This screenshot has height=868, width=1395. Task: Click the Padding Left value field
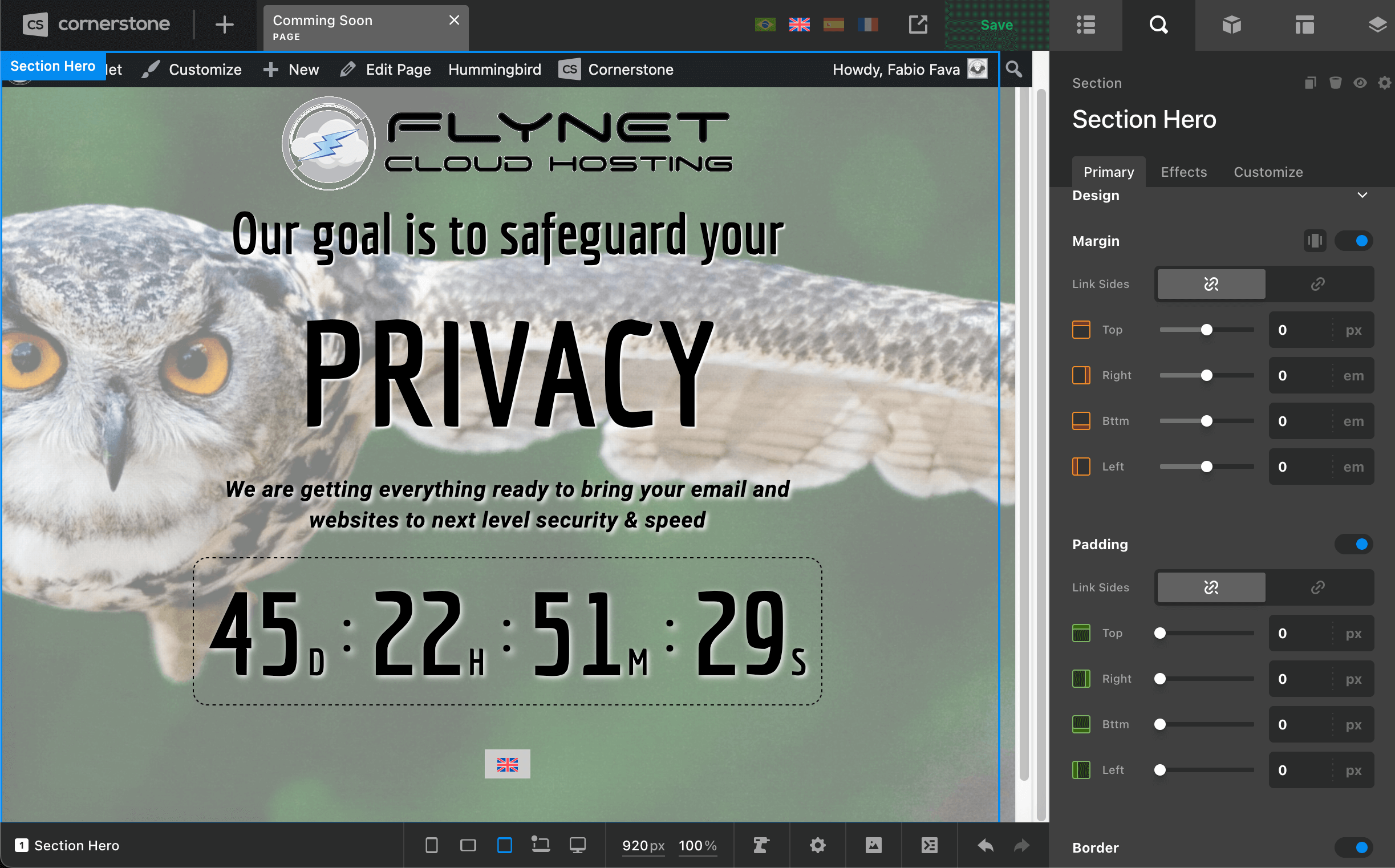[x=1300, y=770]
